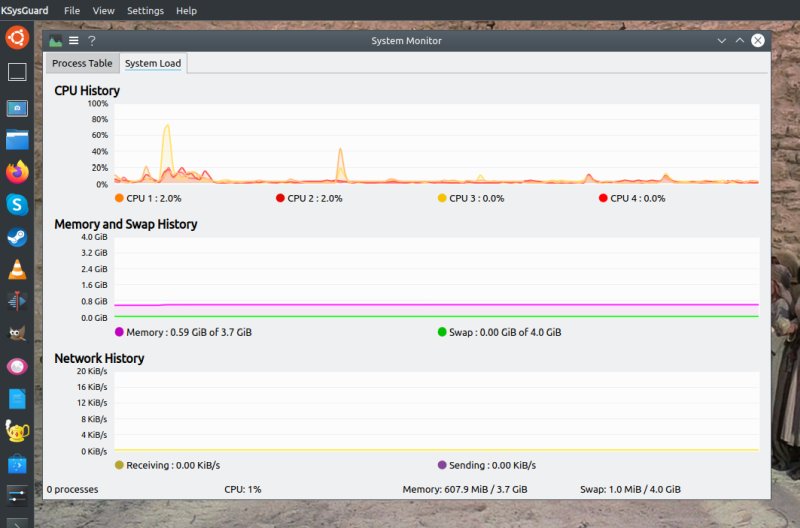Launch GIMP from the dock
Screen dimensions: 800x528
coord(17,334)
